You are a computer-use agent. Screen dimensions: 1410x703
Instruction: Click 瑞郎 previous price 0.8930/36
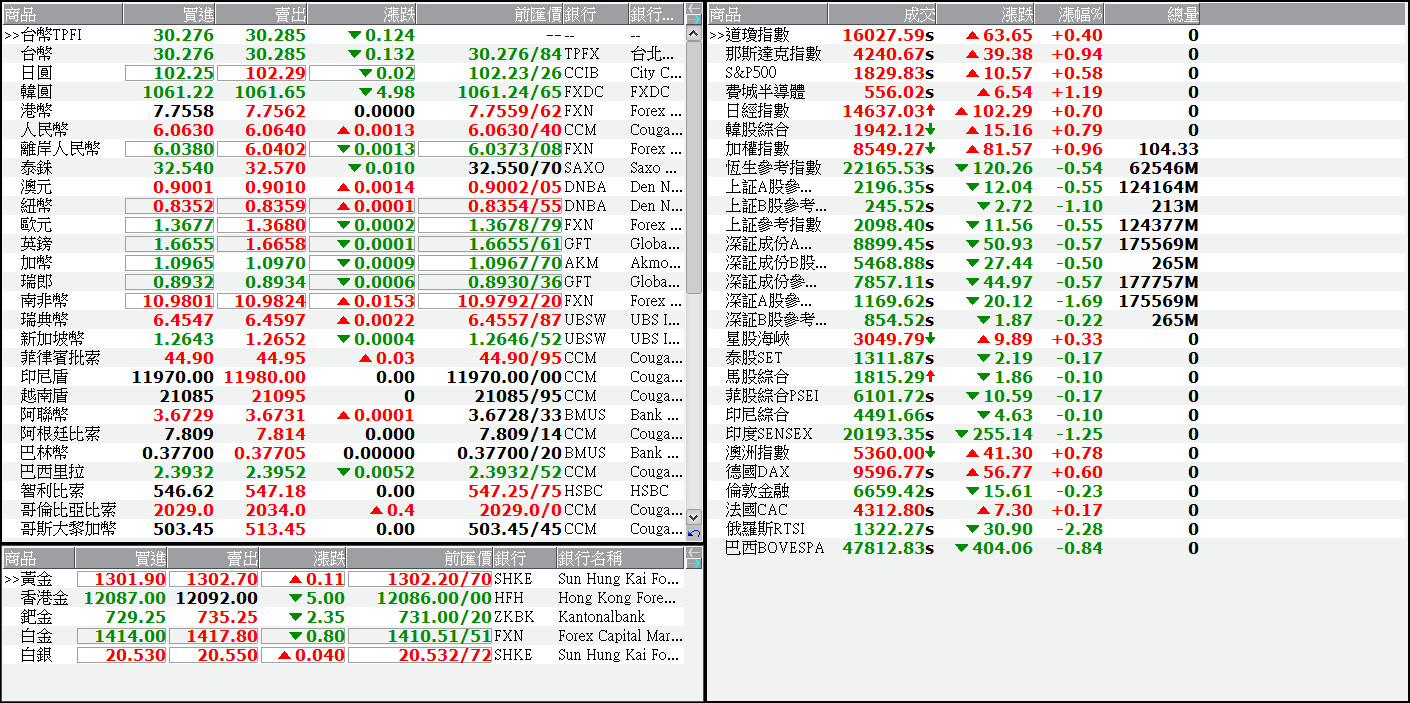(x=490, y=282)
